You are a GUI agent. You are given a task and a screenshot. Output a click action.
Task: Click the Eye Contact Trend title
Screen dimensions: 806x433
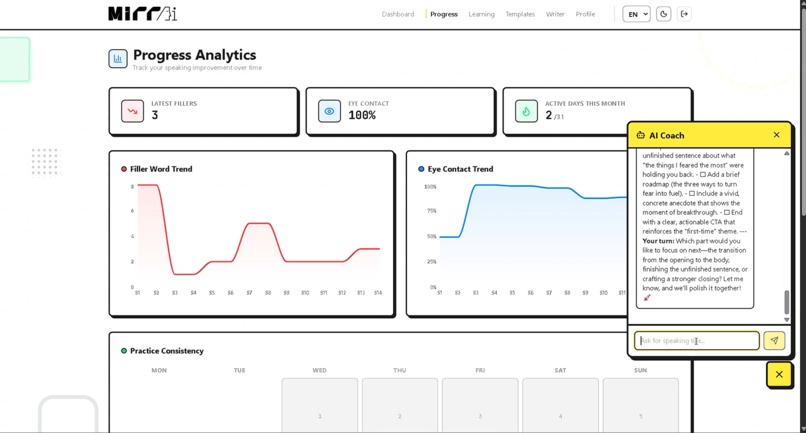click(460, 169)
